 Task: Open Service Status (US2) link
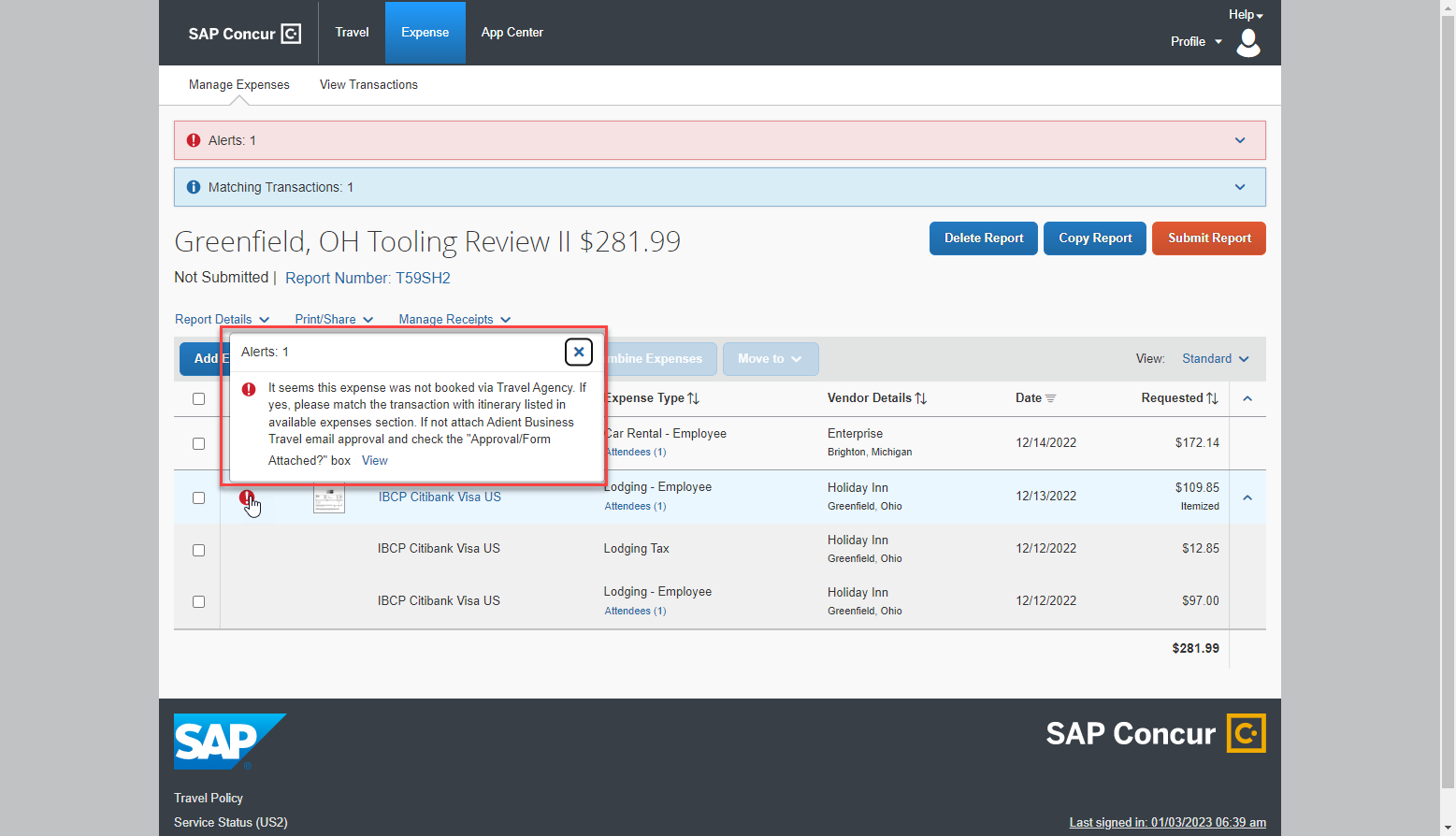pyautogui.click(x=231, y=823)
